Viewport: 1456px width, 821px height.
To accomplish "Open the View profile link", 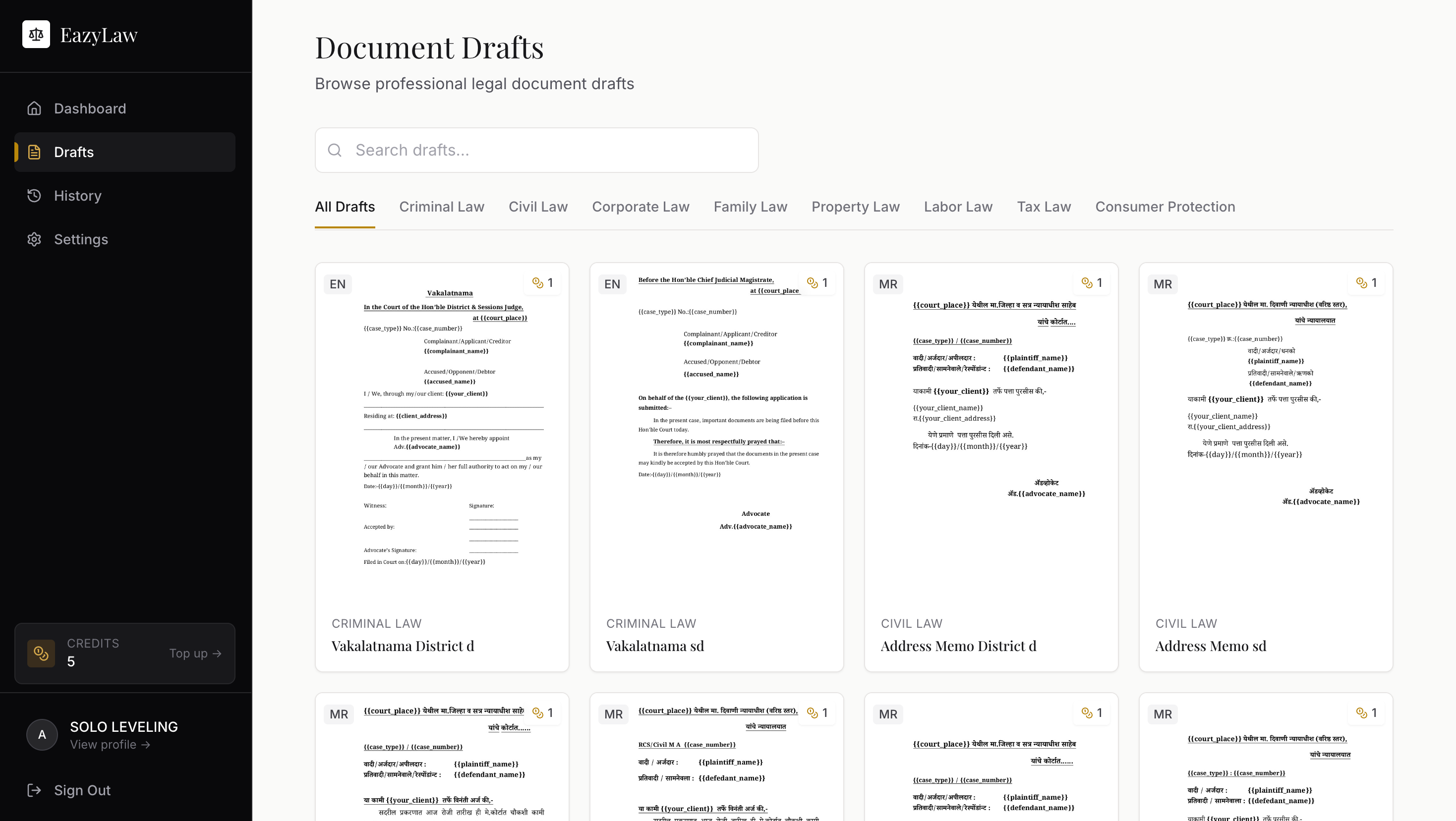I will point(110,745).
